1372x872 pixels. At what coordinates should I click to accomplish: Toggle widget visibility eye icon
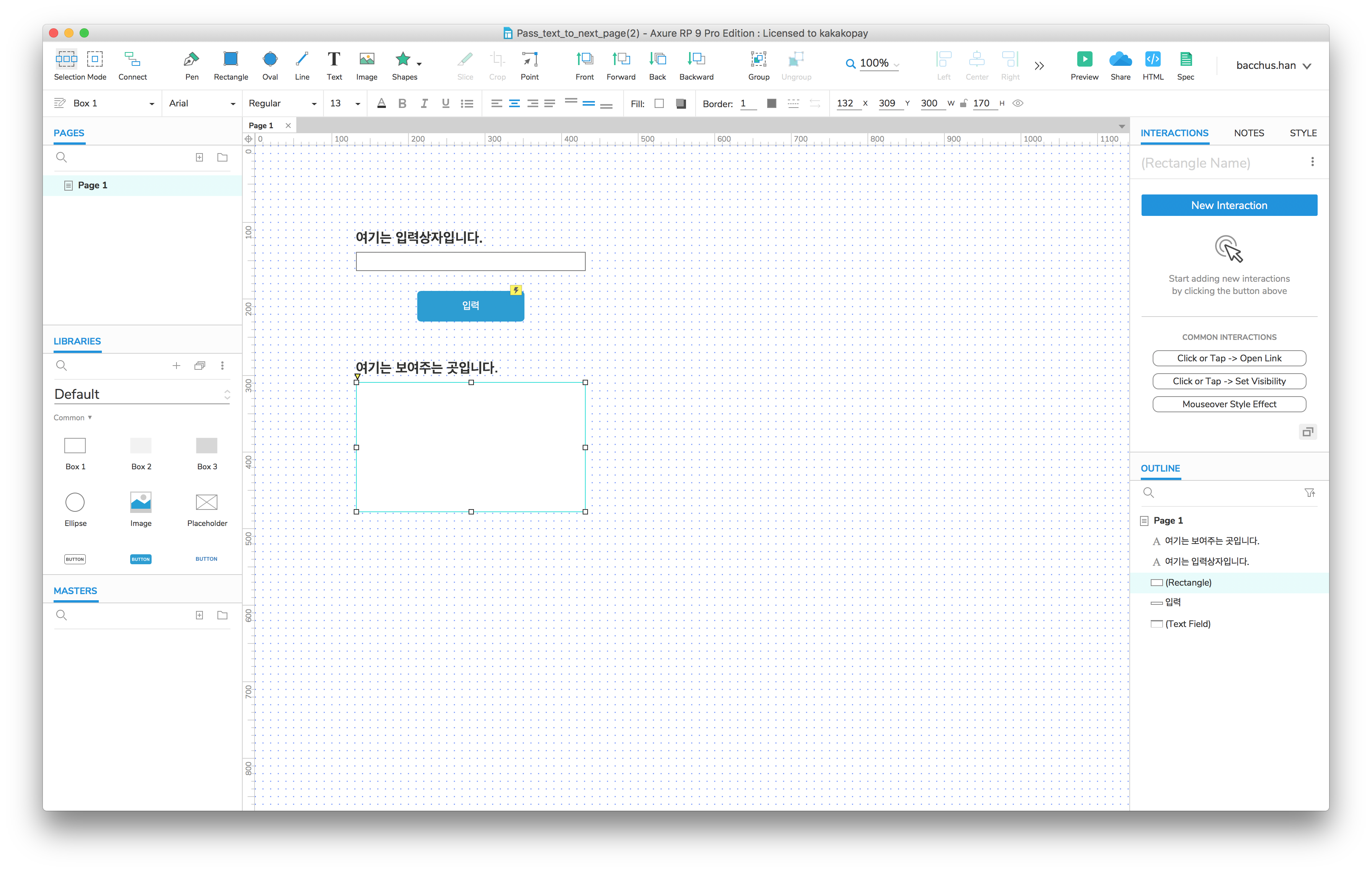point(1018,104)
